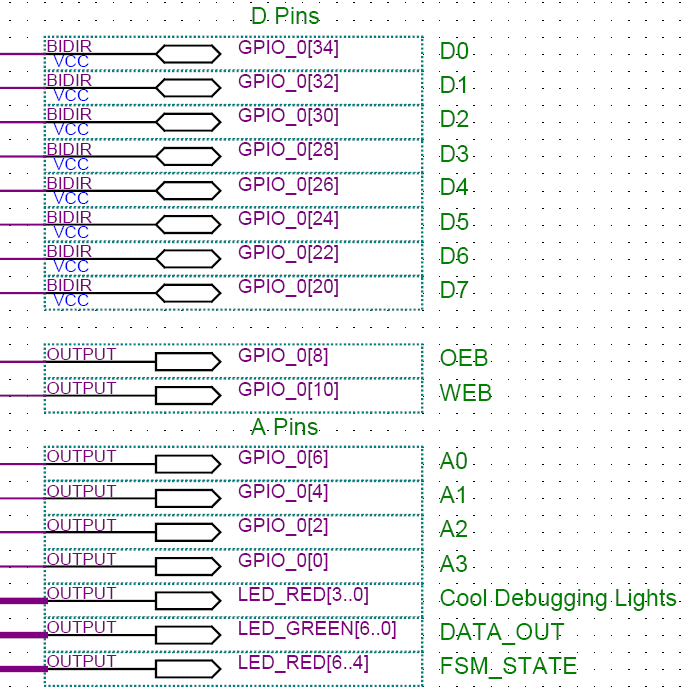Click the pin symbol beside GPIO_0[20]

click(188, 293)
